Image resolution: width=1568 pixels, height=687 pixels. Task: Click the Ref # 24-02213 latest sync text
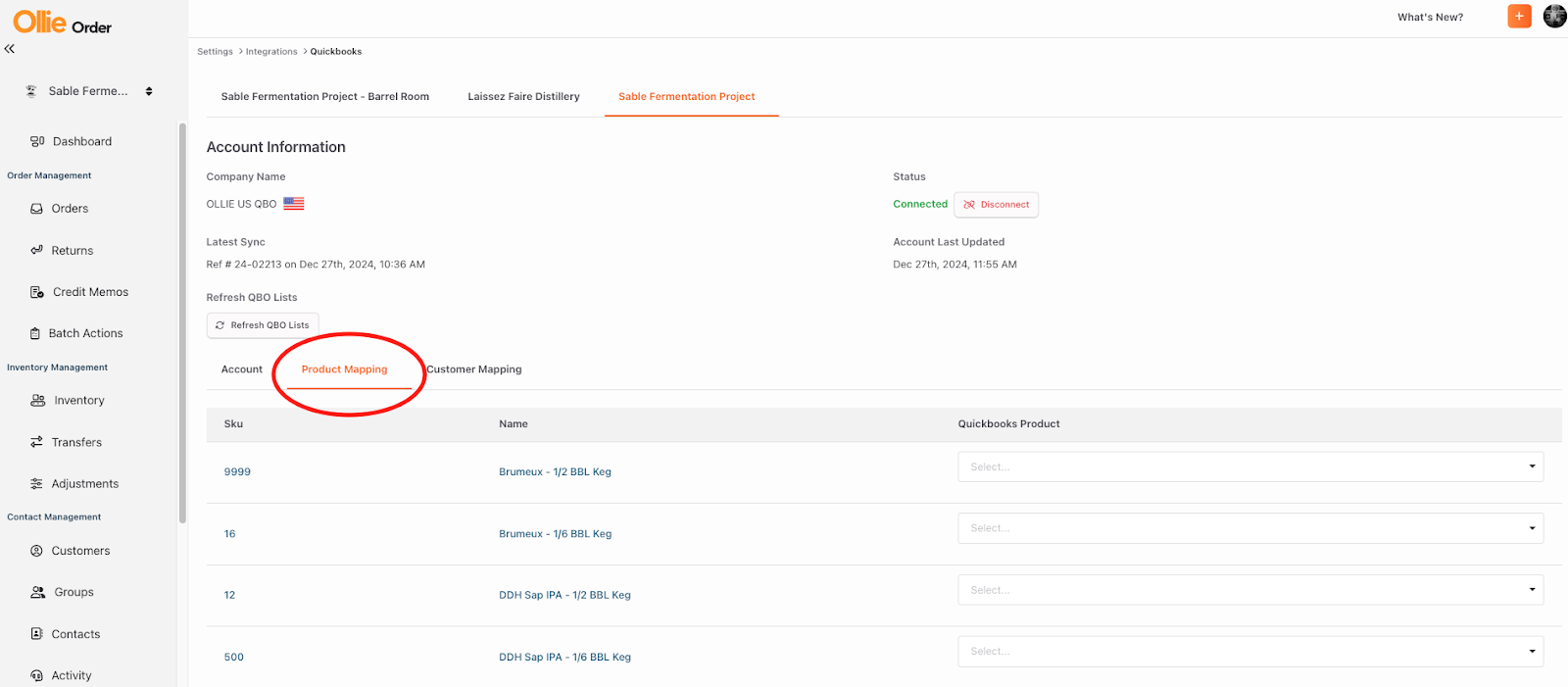point(316,265)
